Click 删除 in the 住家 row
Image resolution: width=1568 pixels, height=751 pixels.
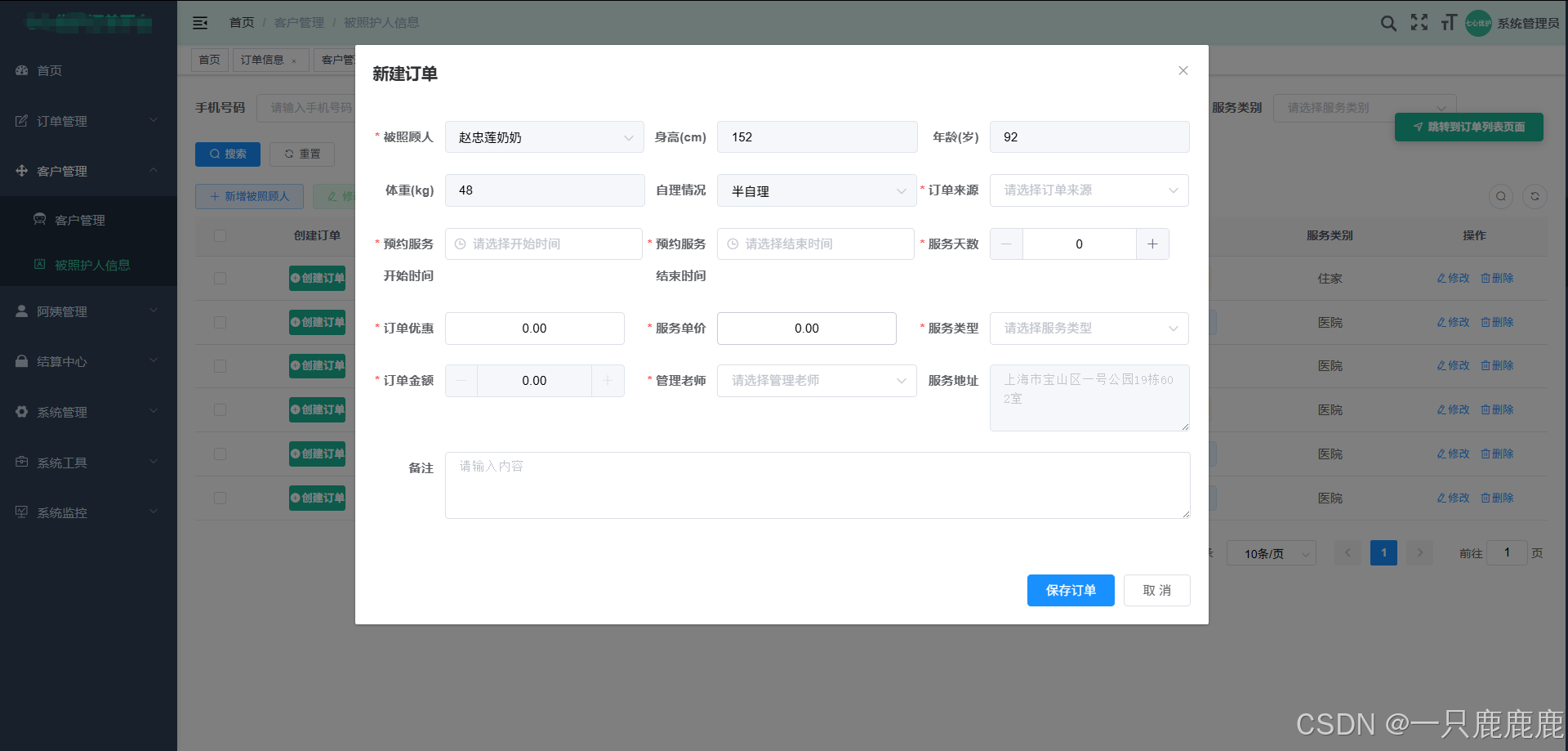click(x=1497, y=278)
